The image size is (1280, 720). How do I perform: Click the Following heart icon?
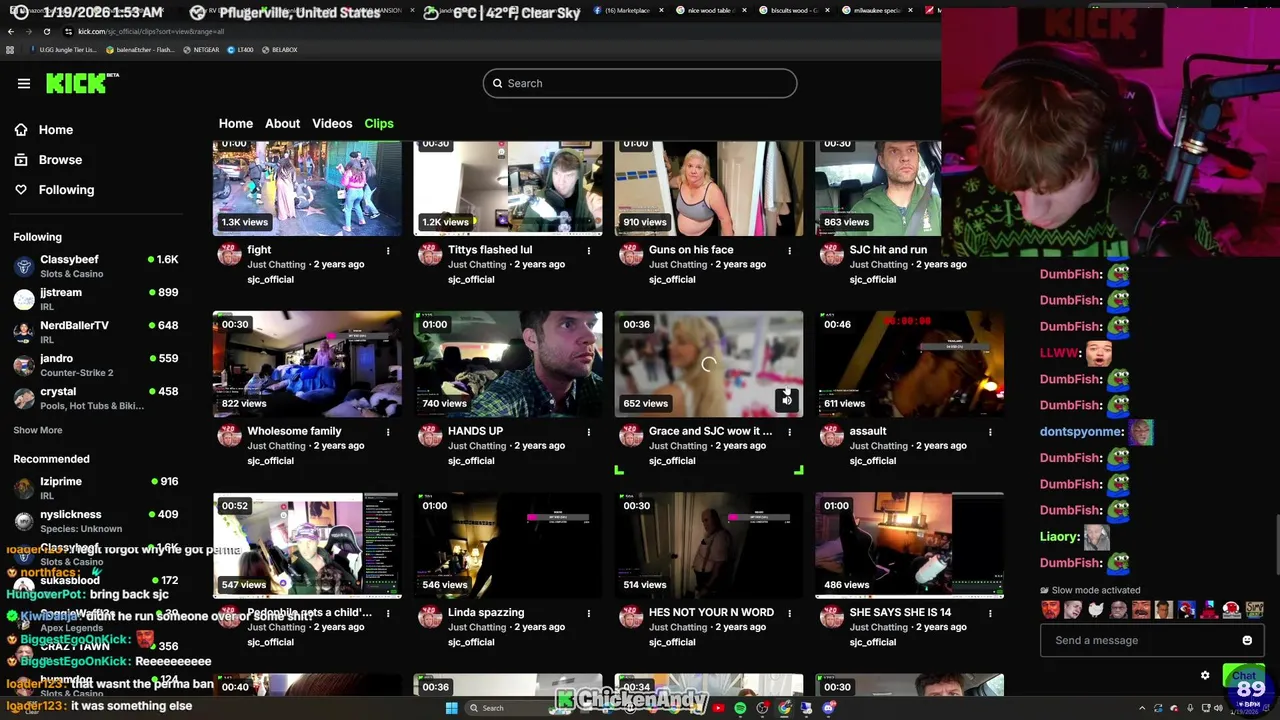click(x=21, y=189)
